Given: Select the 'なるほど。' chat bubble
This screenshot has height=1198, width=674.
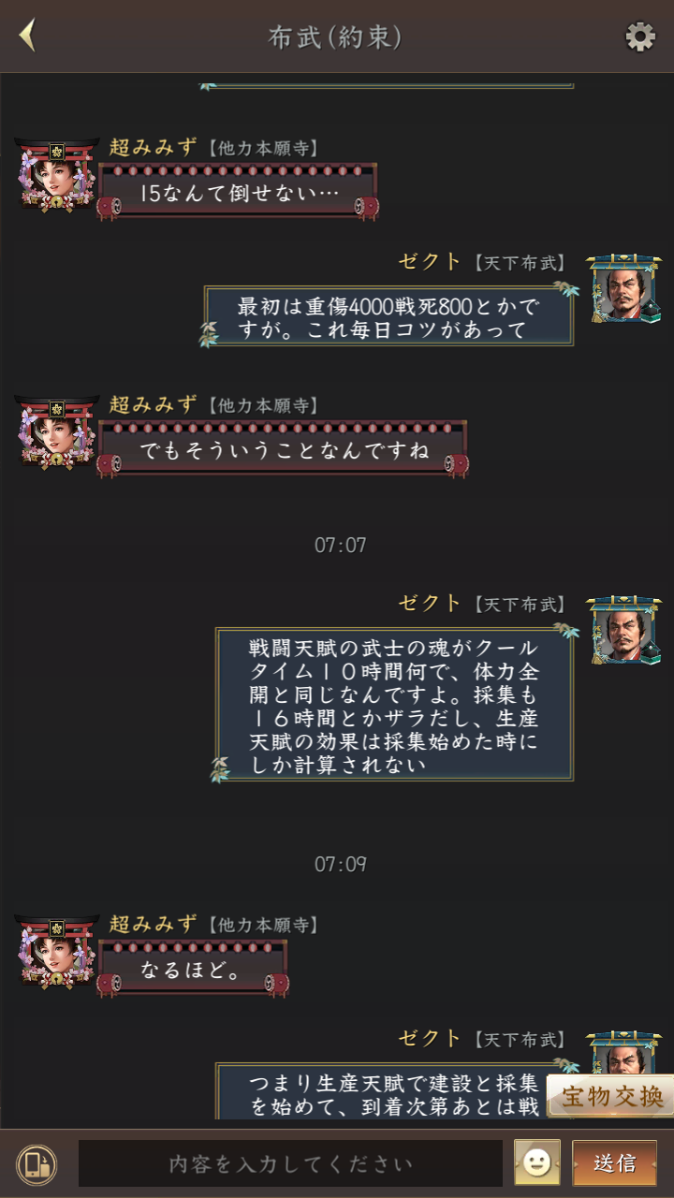Looking at the screenshot, I should [193, 968].
